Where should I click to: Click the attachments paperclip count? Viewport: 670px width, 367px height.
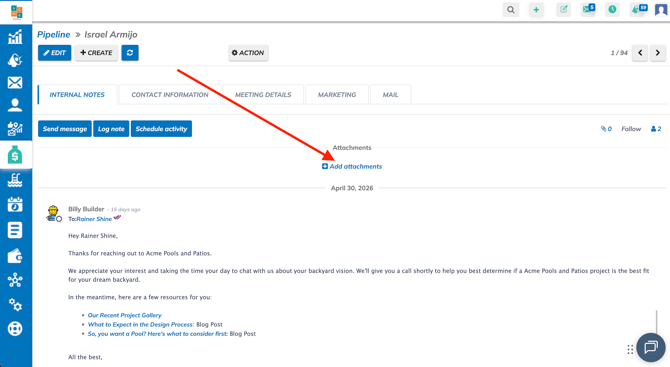pyautogui.click(x=606, y=129)
